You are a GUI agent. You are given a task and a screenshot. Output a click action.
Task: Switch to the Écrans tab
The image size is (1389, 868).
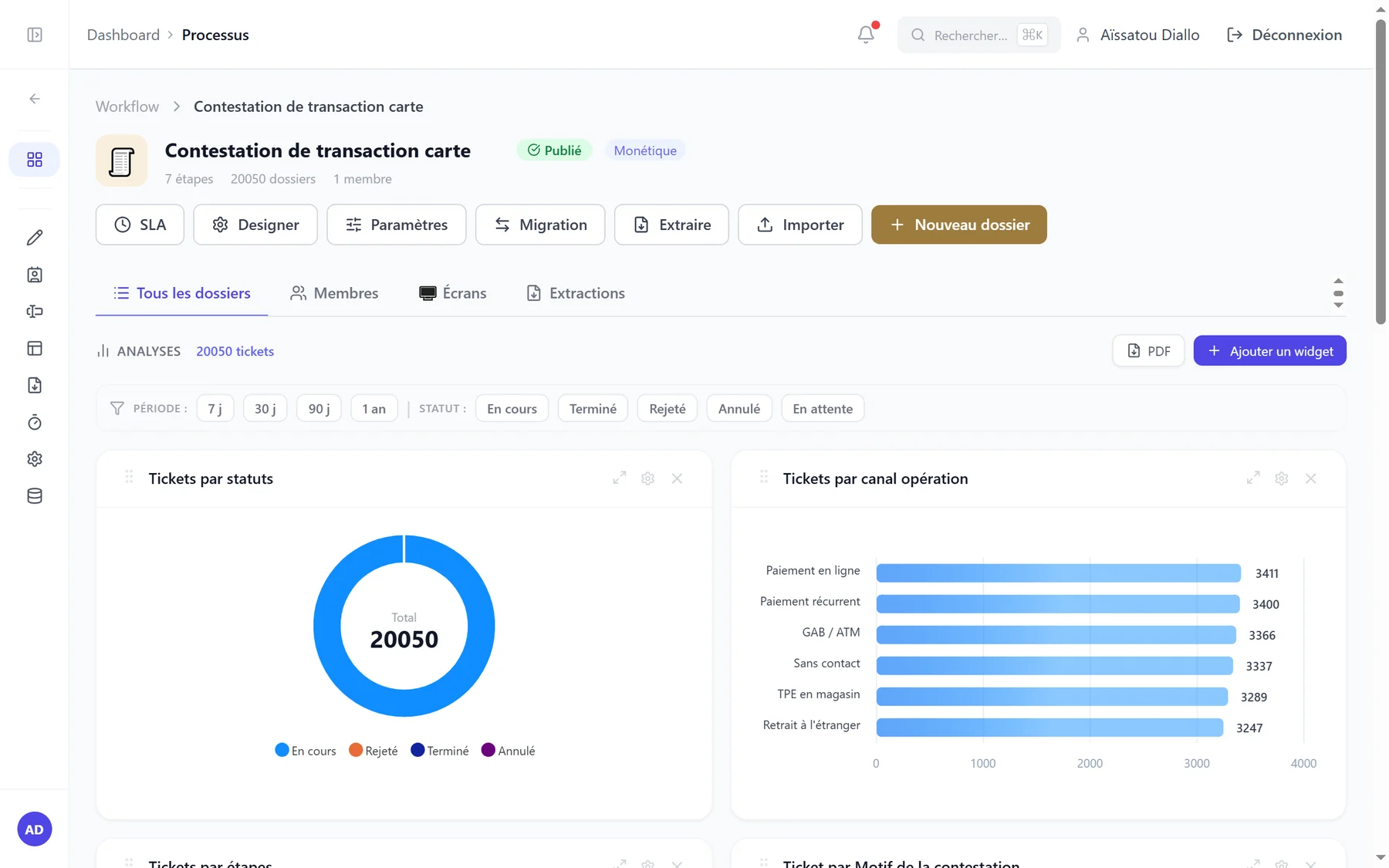pos(453,293)
